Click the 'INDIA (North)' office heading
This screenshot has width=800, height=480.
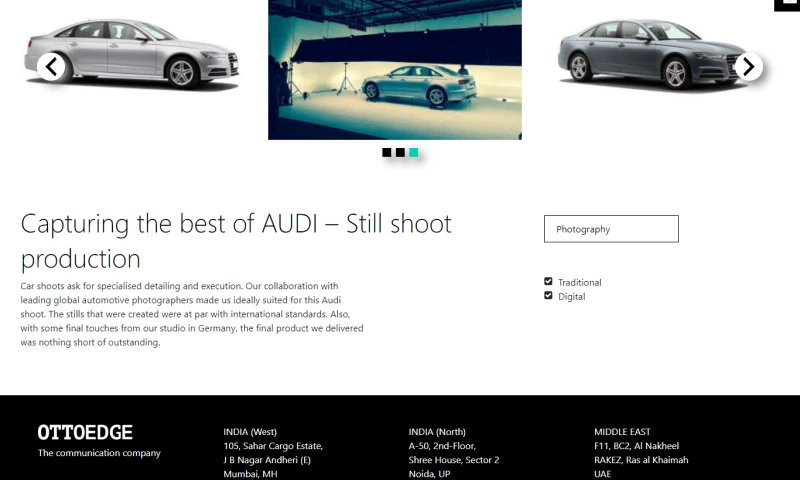pyautogui.click(x=437, y=432)
